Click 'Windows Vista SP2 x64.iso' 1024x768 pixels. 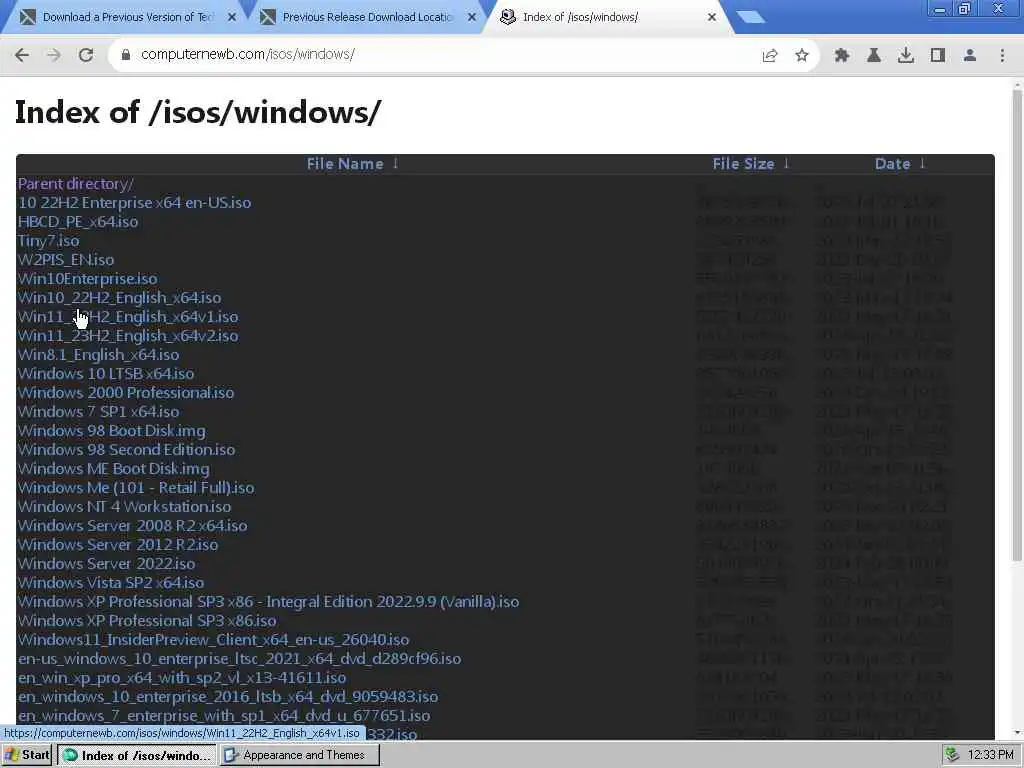[111, 583]
